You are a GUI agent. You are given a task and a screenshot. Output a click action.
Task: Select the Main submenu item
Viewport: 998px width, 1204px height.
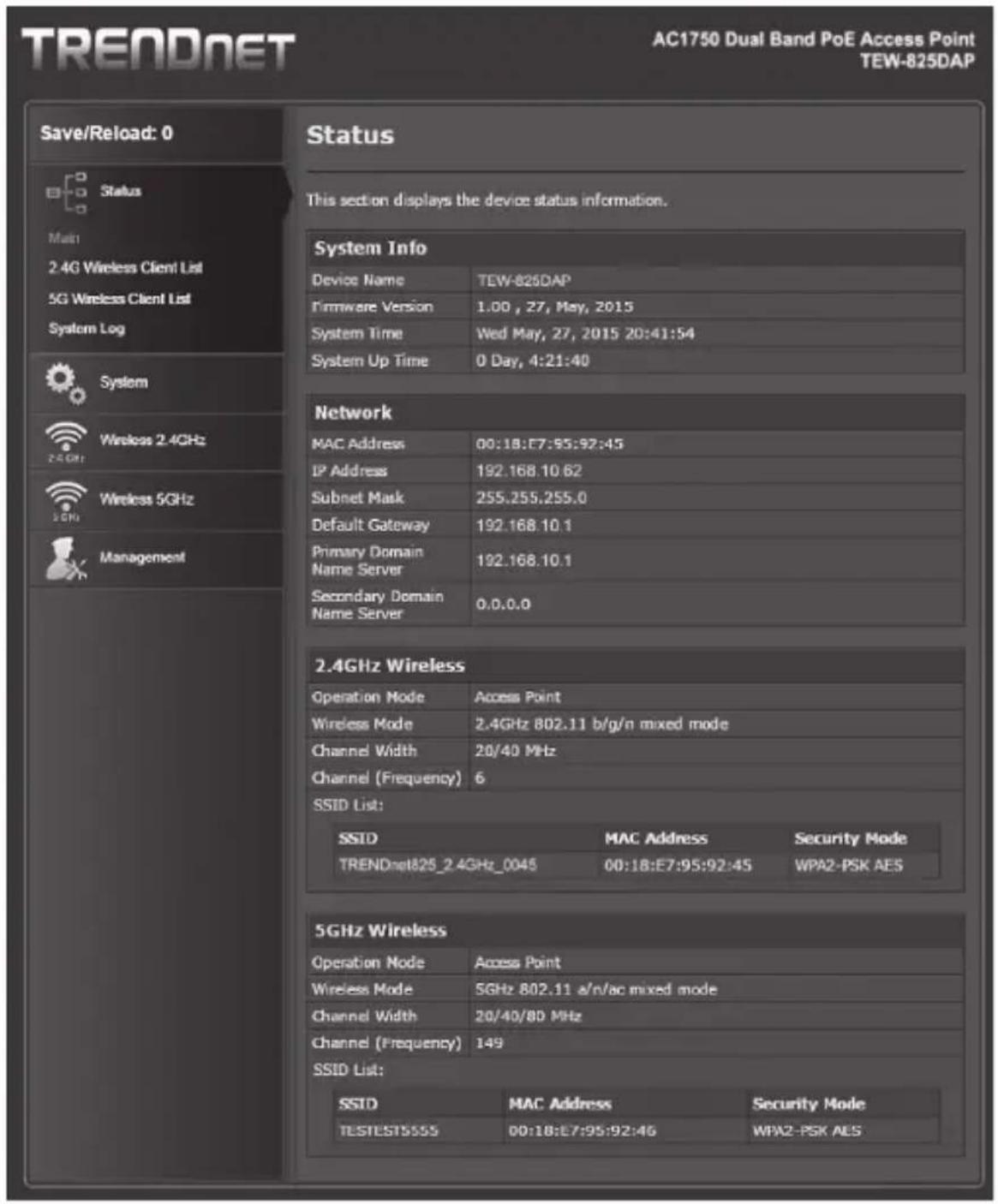(x=63, y=237)
